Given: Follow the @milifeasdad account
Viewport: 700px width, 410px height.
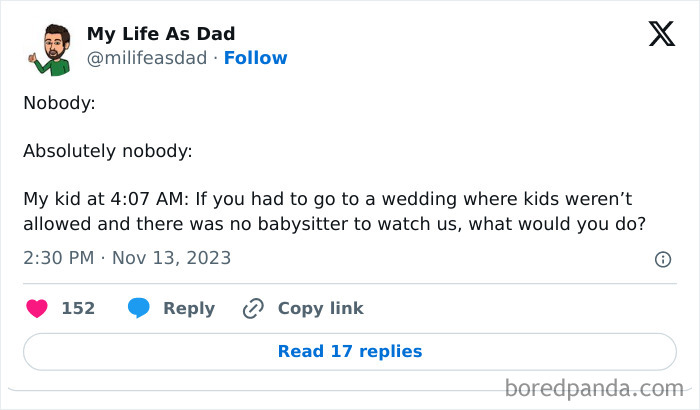Looking at the screenshot, I should pyautogui.click(x=255, y=58).
